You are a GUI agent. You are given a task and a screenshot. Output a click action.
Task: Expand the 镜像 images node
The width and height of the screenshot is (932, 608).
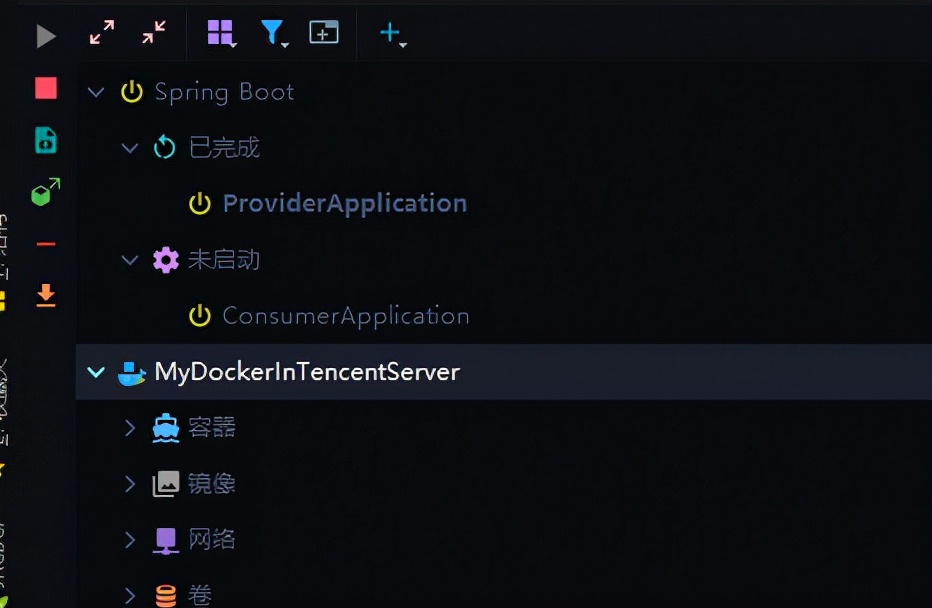coord(131,483)
